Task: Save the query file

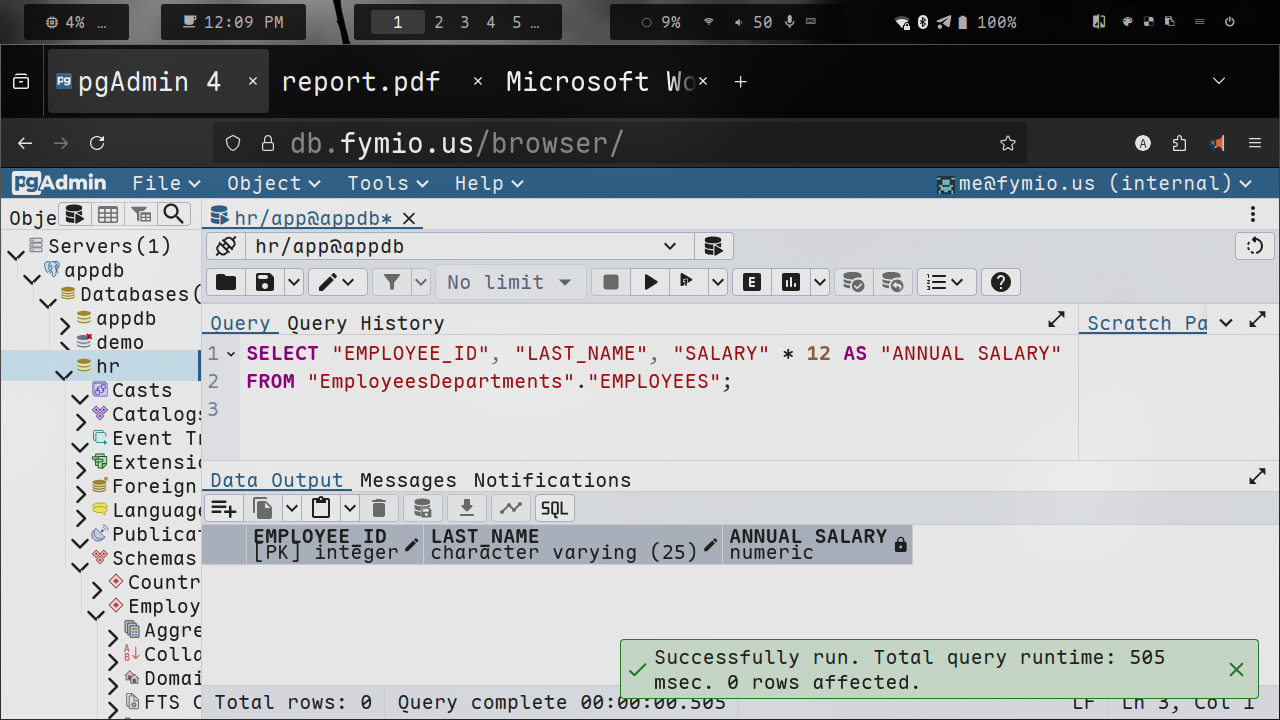Action: 264,283
